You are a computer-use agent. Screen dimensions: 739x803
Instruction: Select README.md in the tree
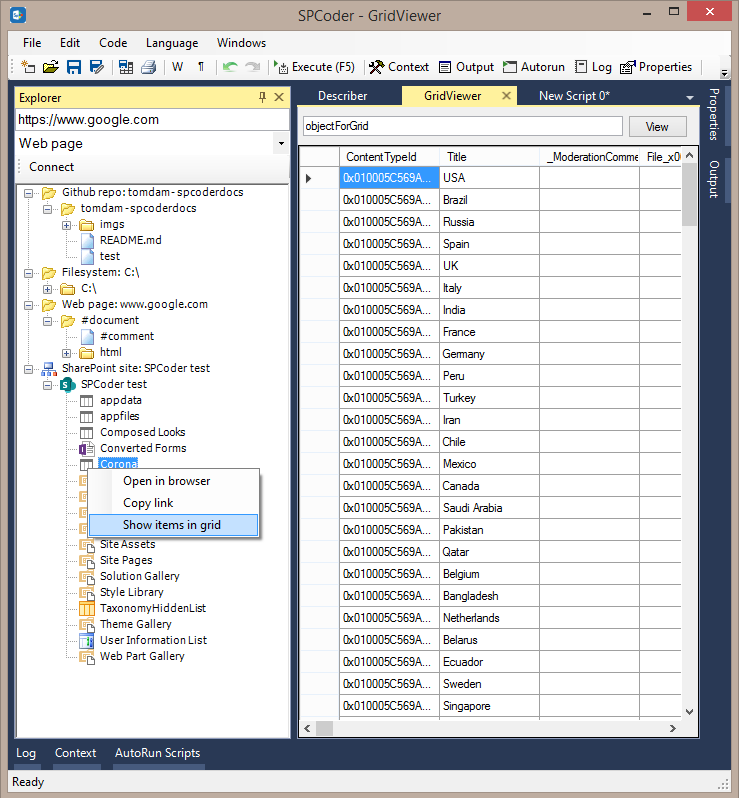(x=131, y=240)
